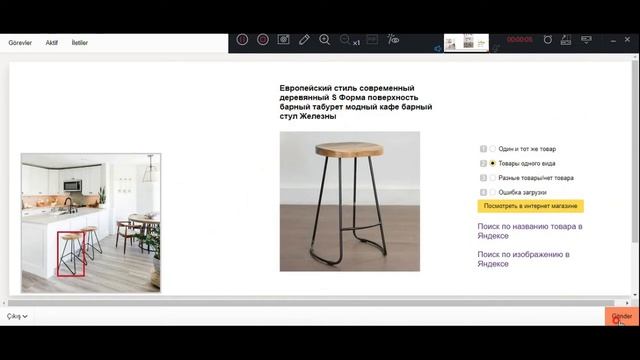Select the pencil annotation tool
The height and width of the screenshot is (360, 640).
[304, 39]
